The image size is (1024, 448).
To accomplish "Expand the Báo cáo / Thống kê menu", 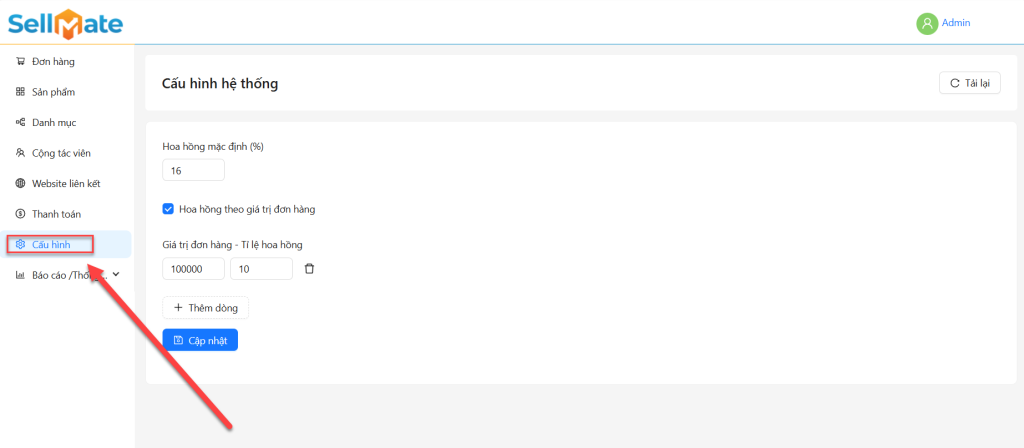I will pyautogui.click(x=68, y=275).
